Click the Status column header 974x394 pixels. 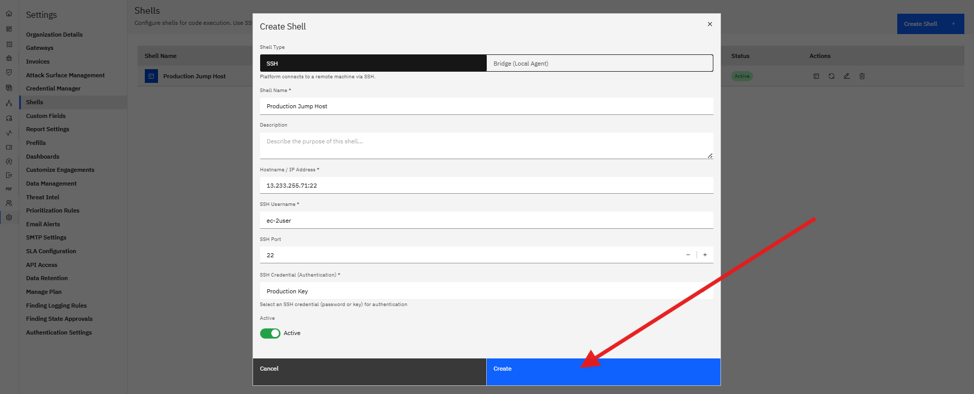(x=740, y=56)
